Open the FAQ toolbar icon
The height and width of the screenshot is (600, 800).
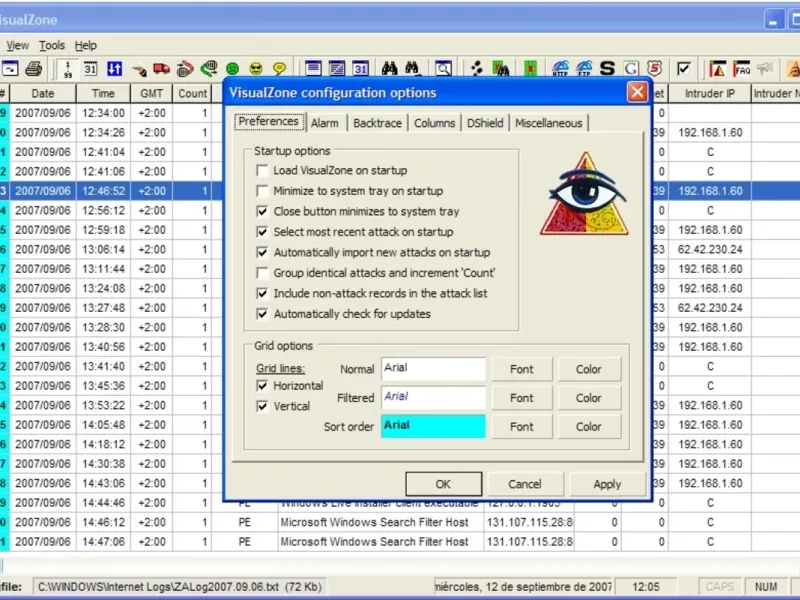[741, 68]
